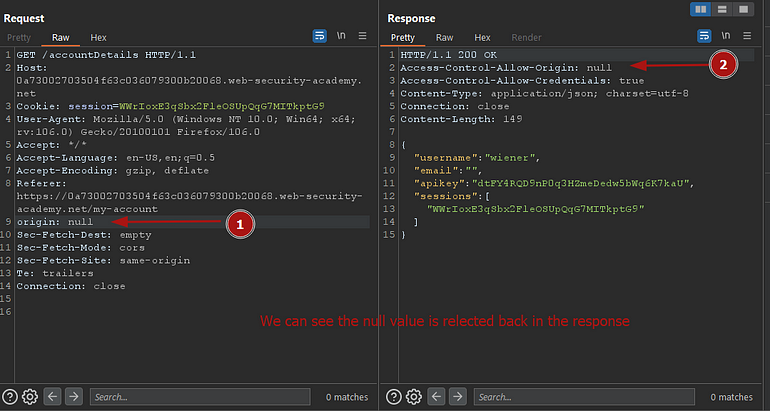Click the Accept-Encoding header line
This screenshot has height=411, width=770.
(112, 170)
